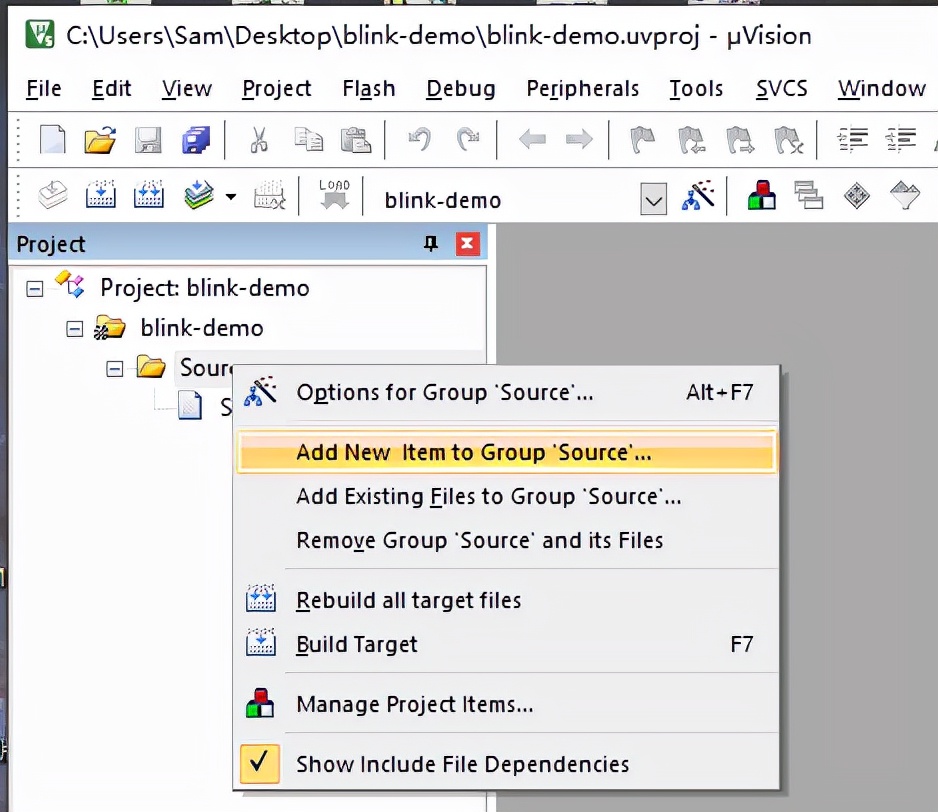Choose Options for Group 'Source' entry

(507, 393)
